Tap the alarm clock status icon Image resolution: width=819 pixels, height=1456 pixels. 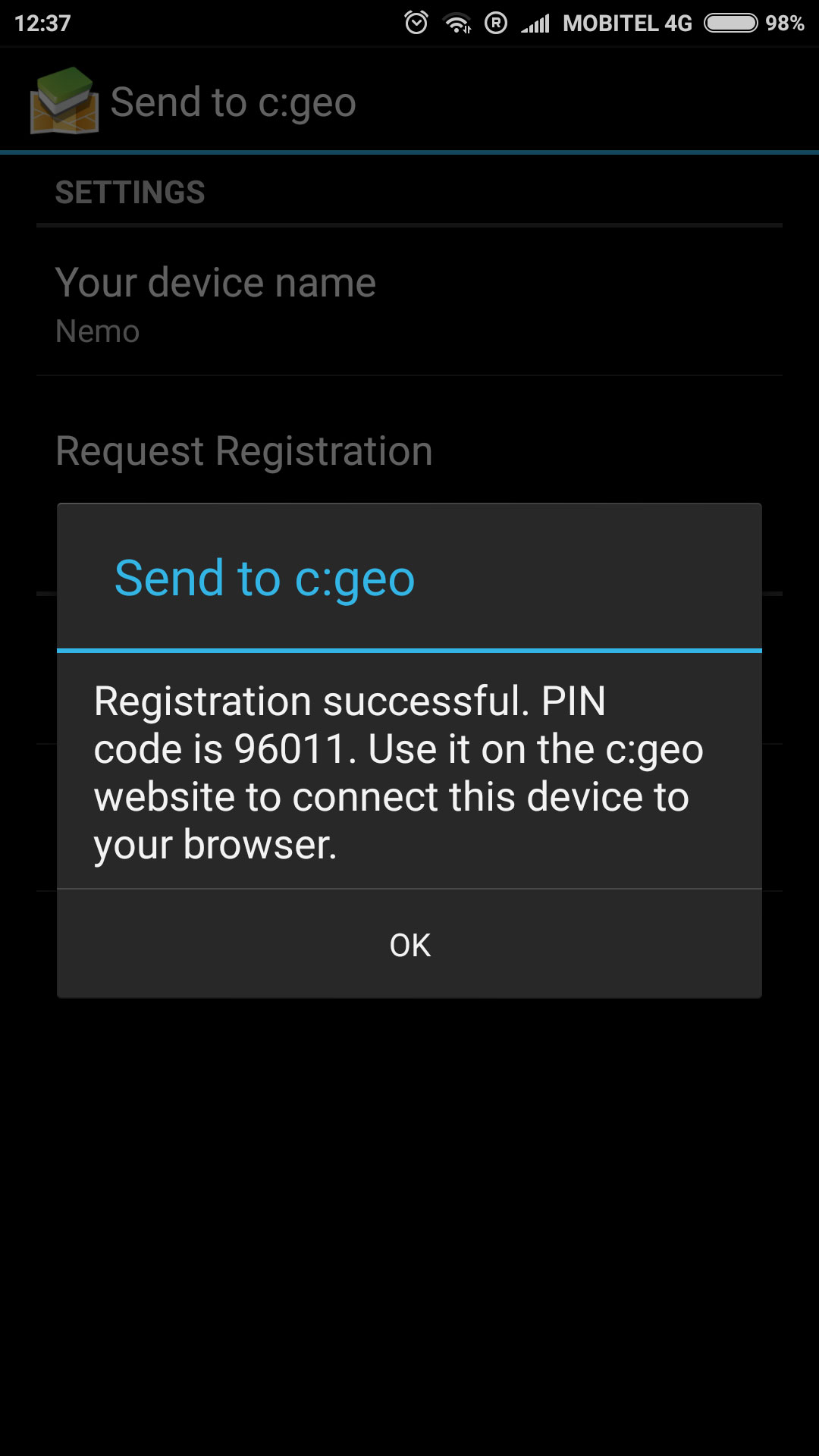click(416, 23)
